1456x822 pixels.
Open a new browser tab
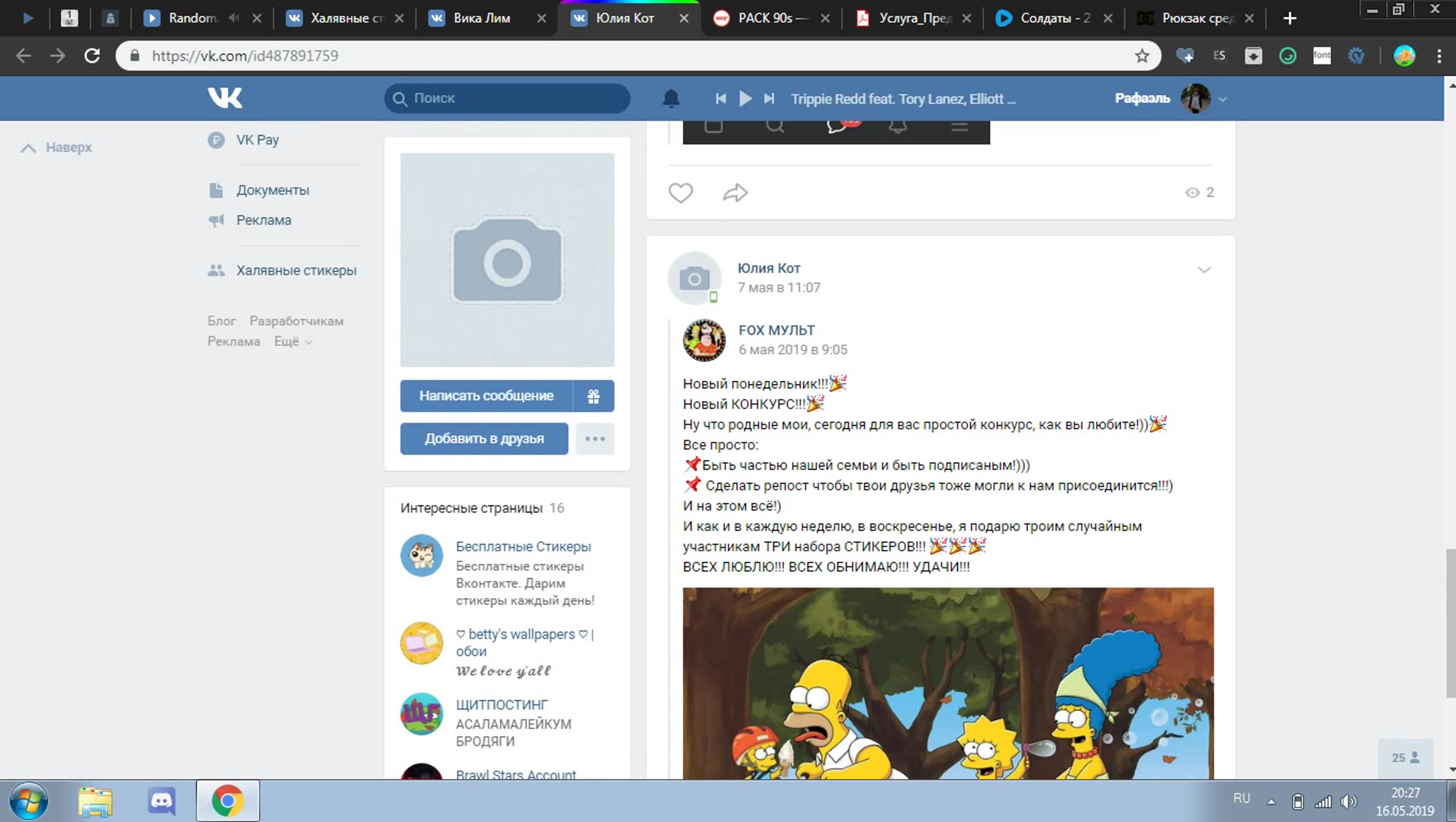(x=1290, y=18)
